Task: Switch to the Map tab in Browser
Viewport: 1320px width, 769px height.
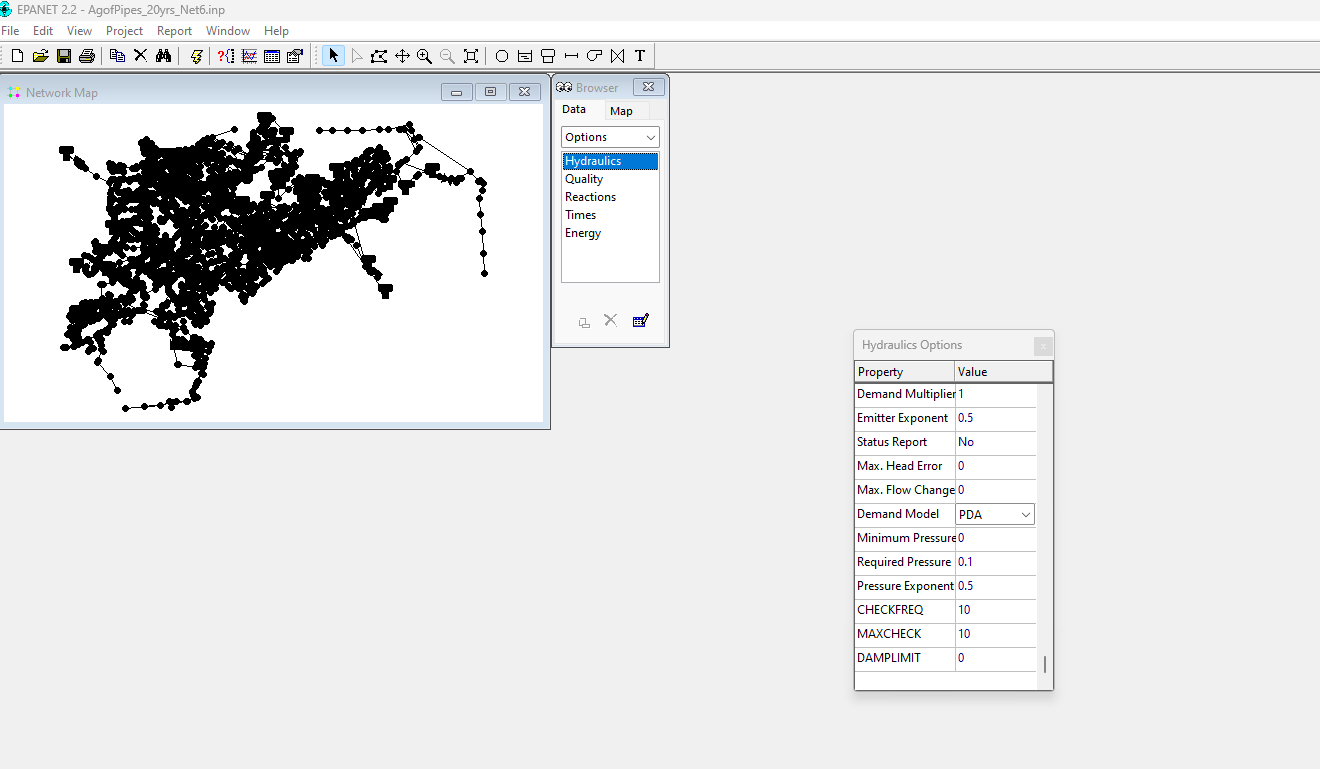Action: 622,111
